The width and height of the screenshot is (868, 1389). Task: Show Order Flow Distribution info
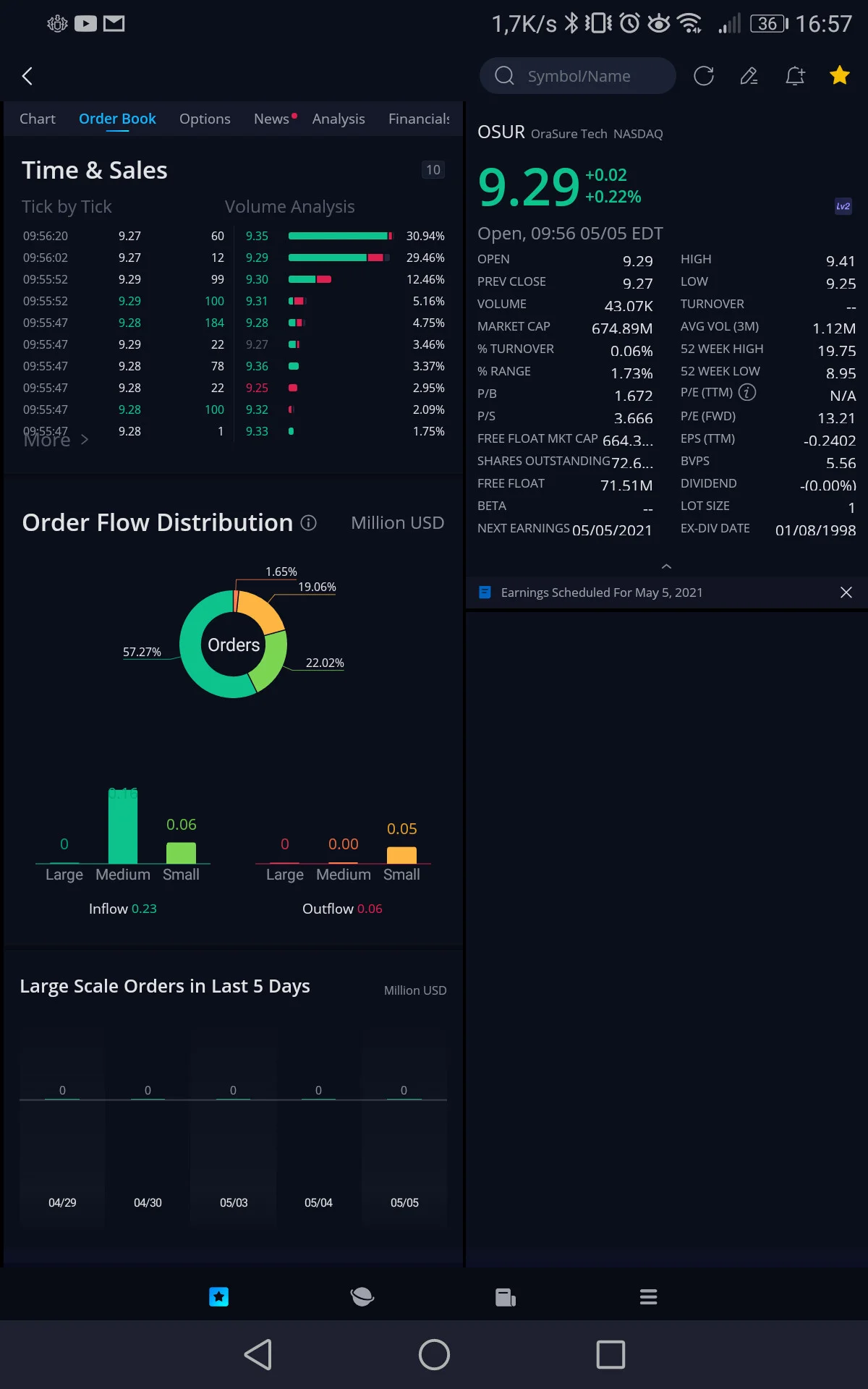point(309,522)
